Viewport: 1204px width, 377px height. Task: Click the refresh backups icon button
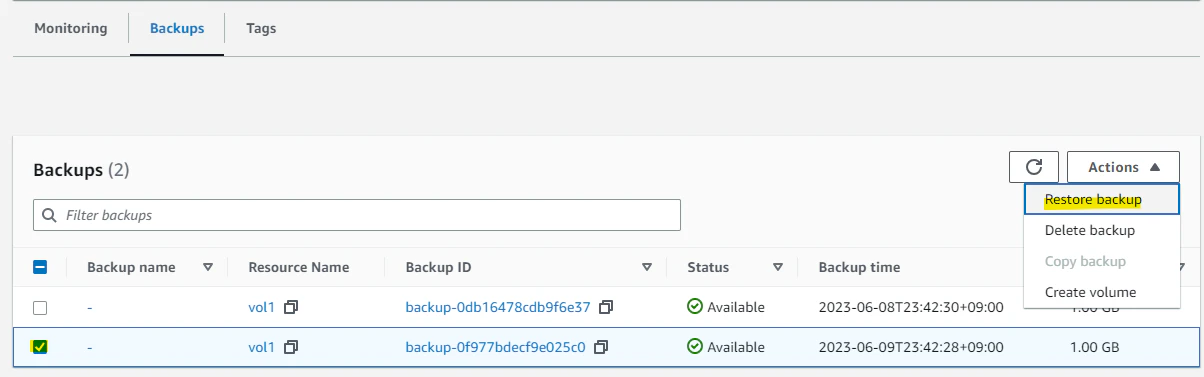pyautogui.click(x=1034, y=167)
